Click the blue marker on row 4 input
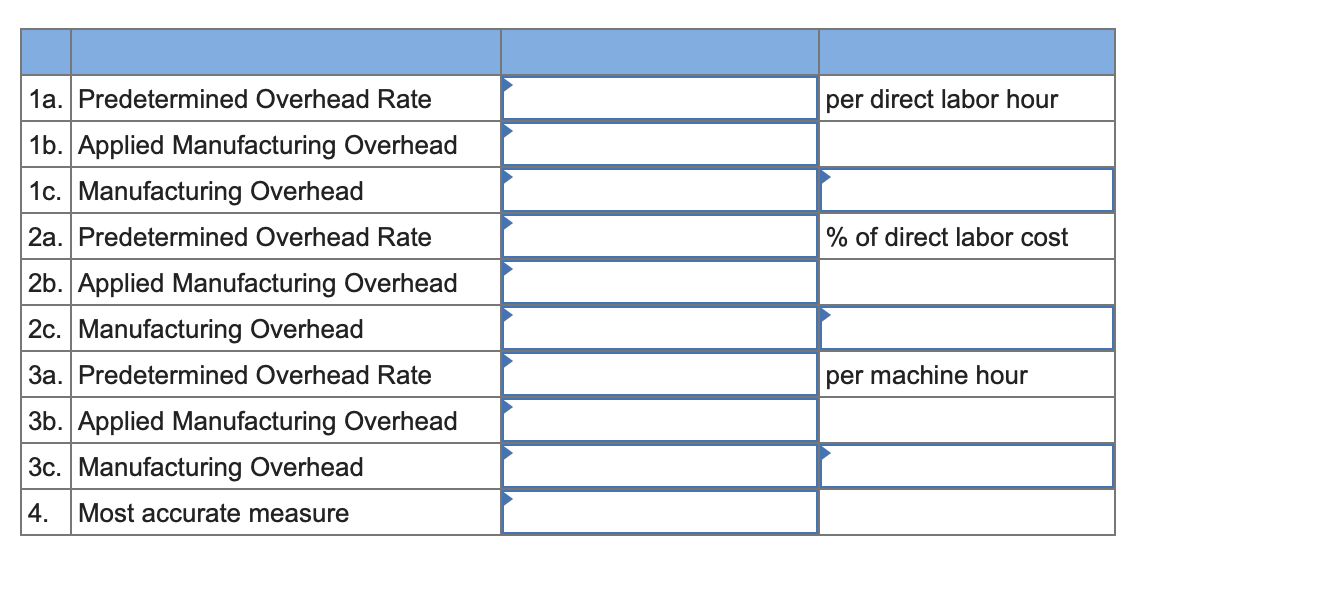Viewport: 1324px width, 596px height. [508, 496]
